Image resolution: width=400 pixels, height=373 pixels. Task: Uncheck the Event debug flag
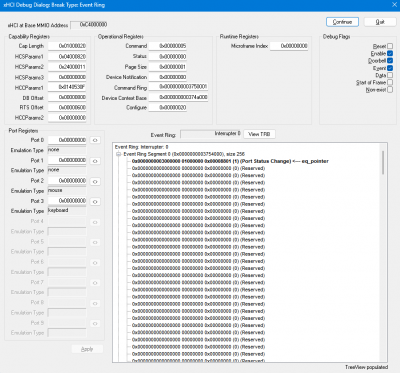pos(390,68)
